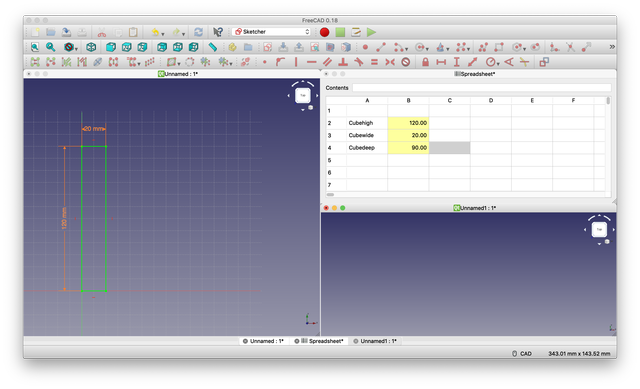Apply the Horizontal constraint
Image resolution: width=640 pixels, height=389 pixels.
tap(311, 62)
